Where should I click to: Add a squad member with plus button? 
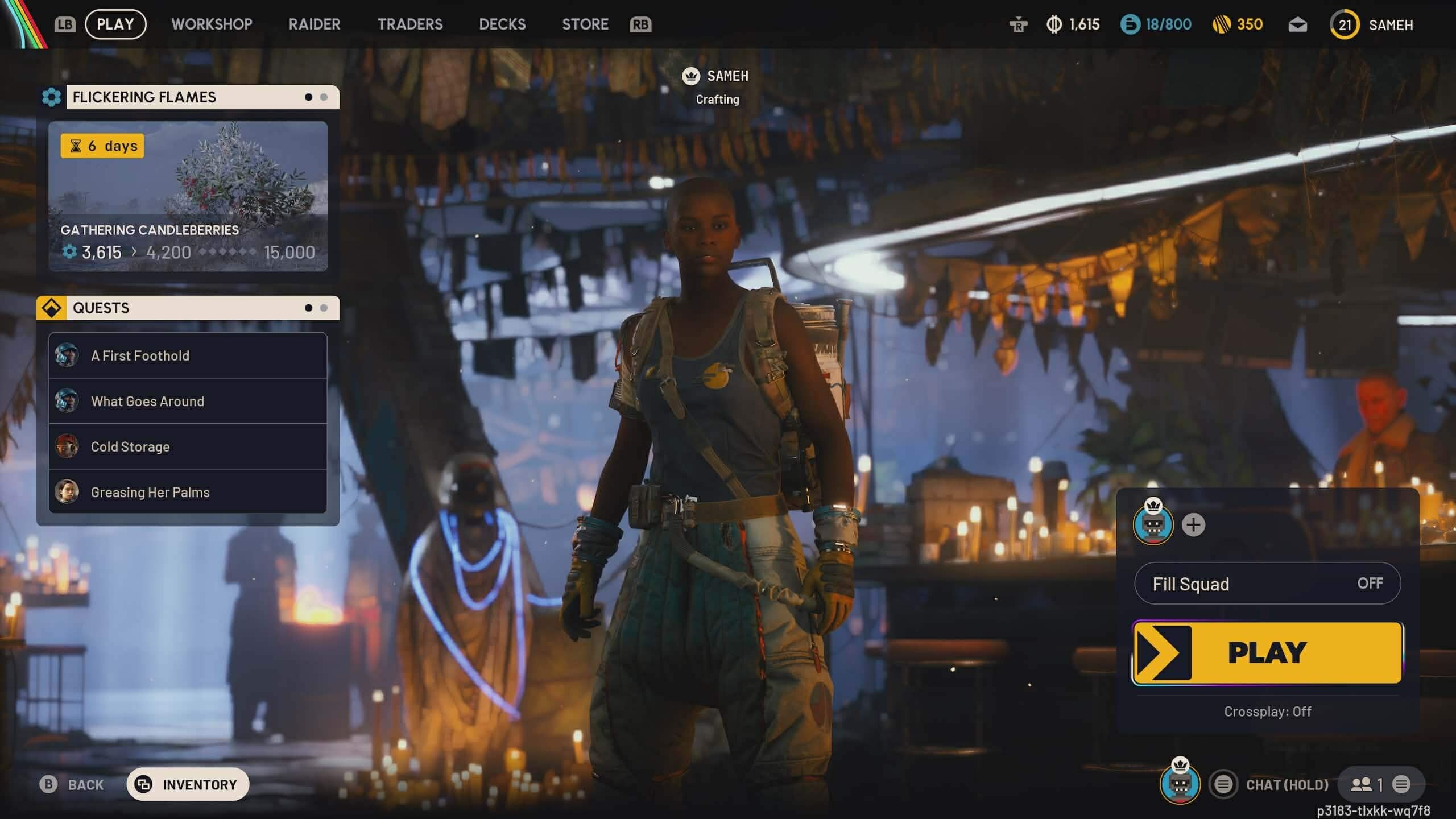(x=1193, y=524)
